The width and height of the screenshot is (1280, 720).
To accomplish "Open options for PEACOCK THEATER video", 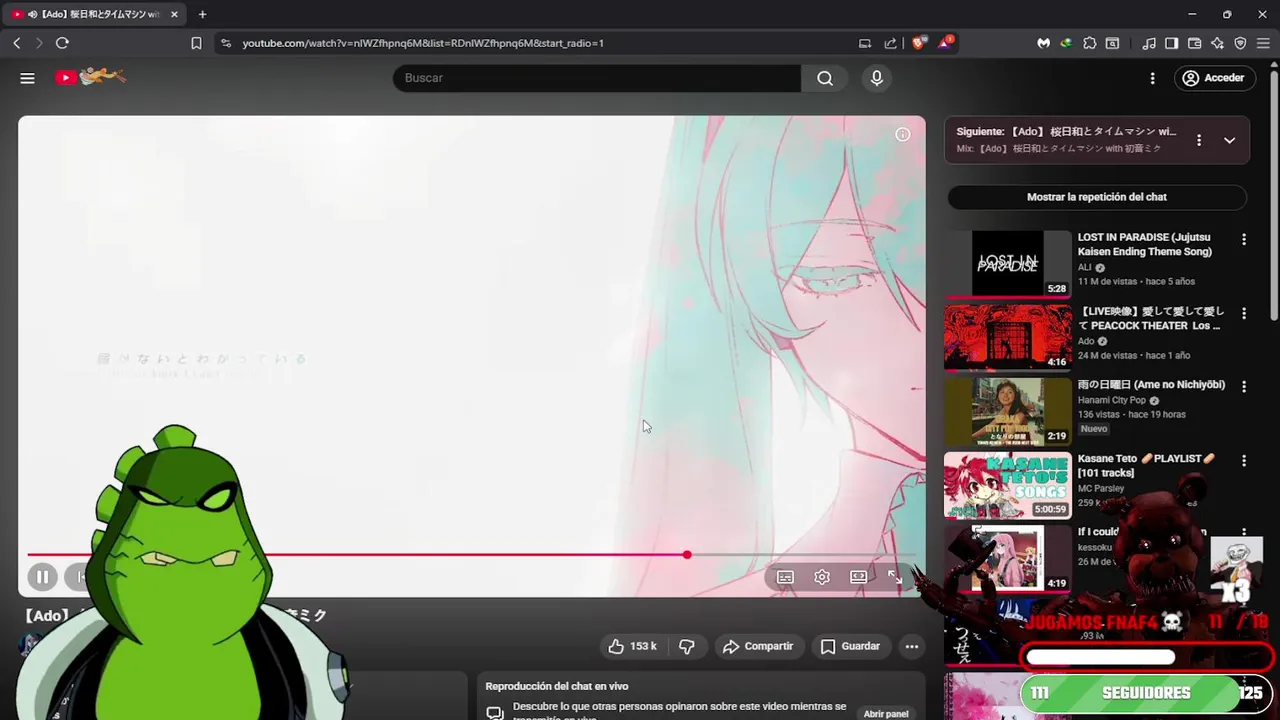I will pyautogui.click(x=1244, y=313).
